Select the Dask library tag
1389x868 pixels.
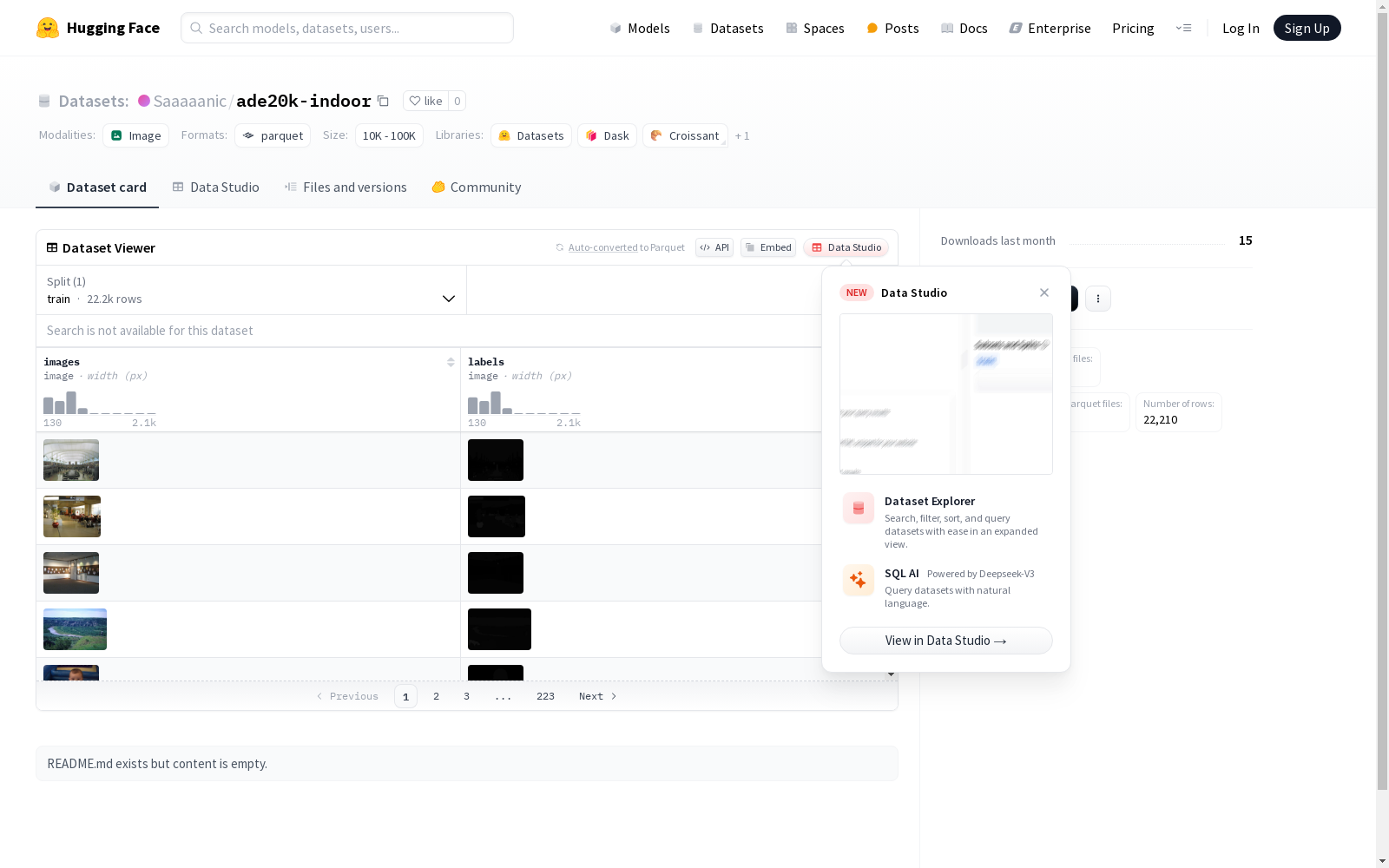coord(607,135)
